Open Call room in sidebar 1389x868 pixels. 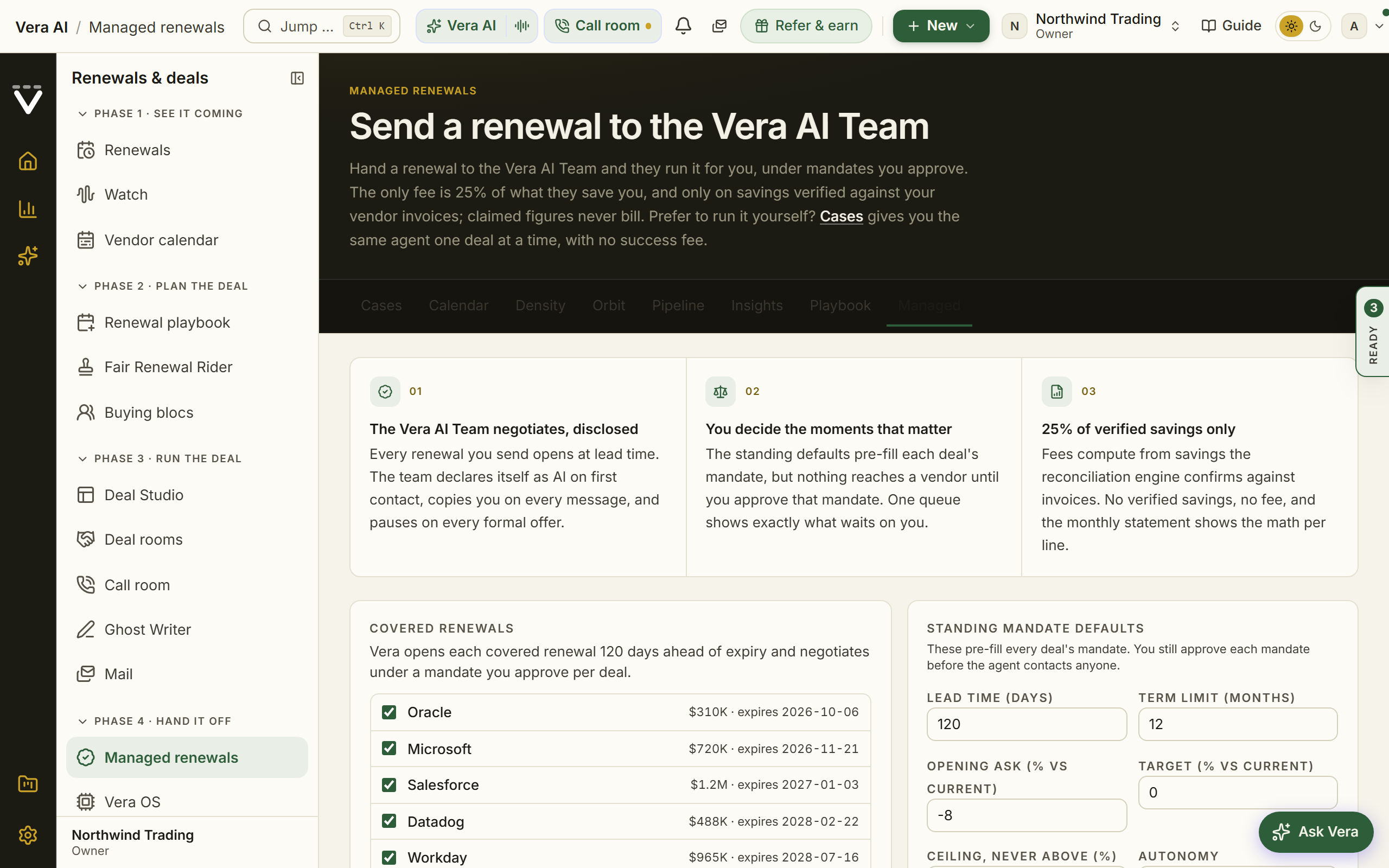coord(187,585)
